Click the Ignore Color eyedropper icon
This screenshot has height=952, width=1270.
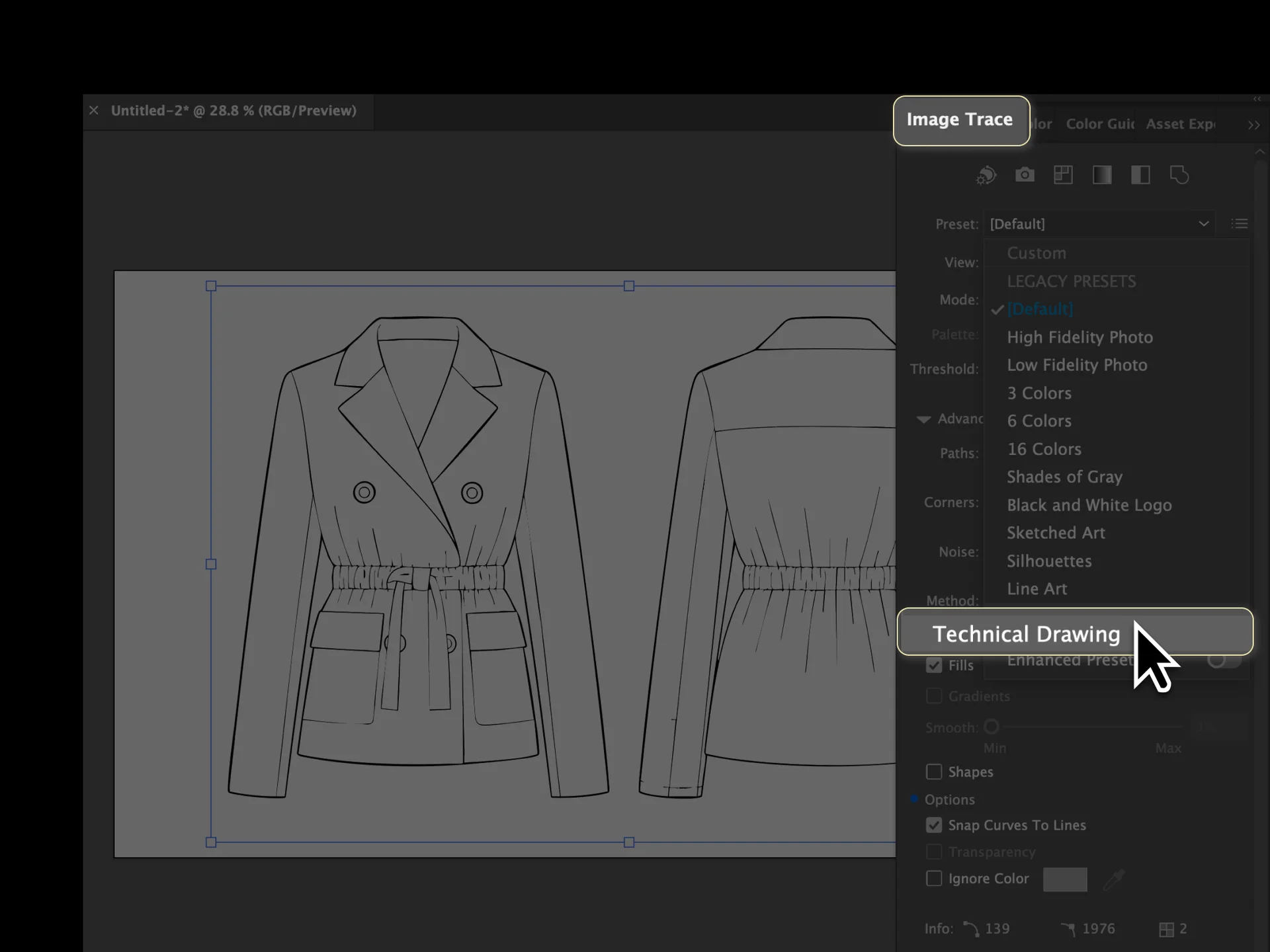coord(1115,879)
